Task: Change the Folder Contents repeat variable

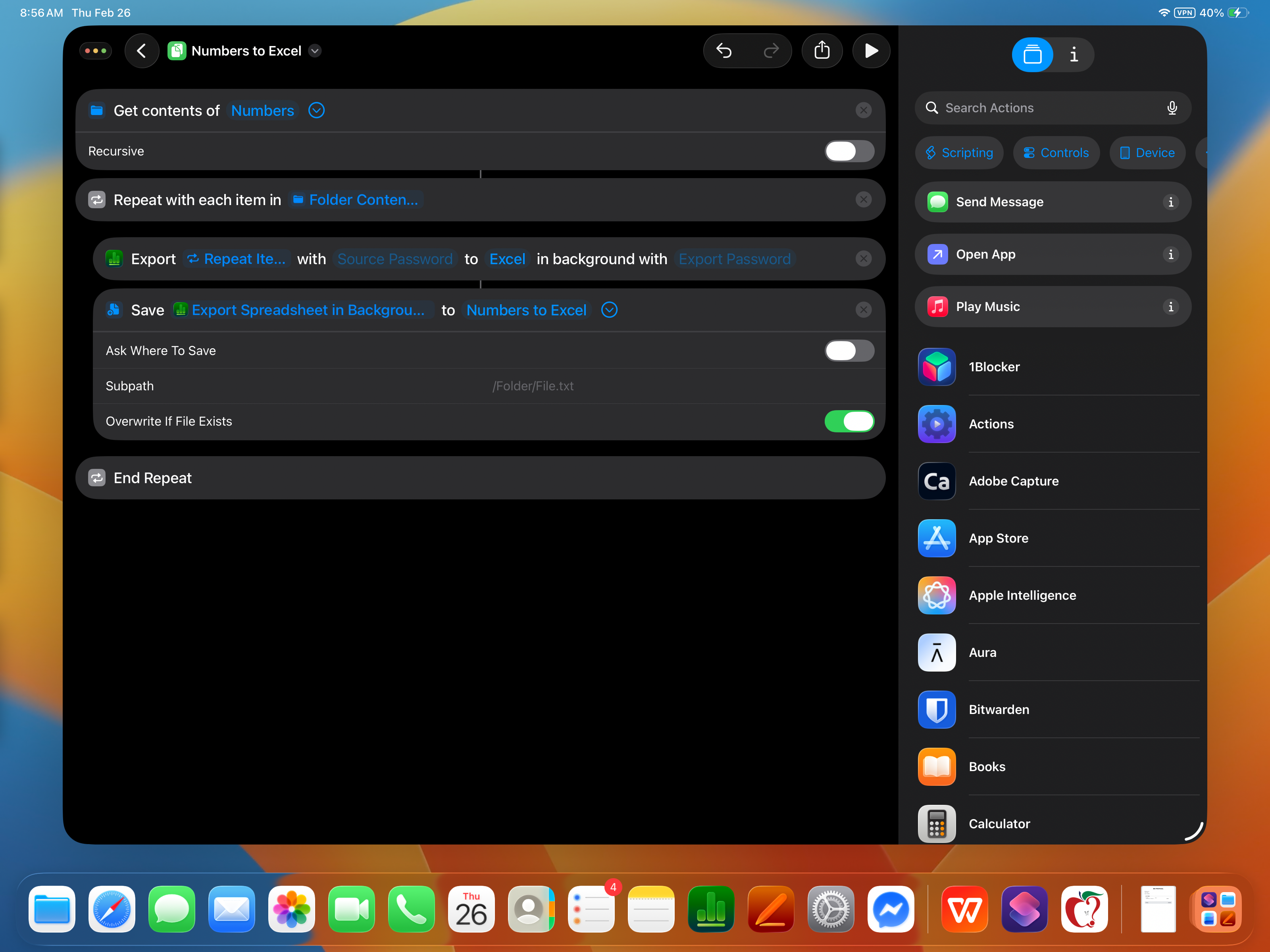Action: [356, 200]
